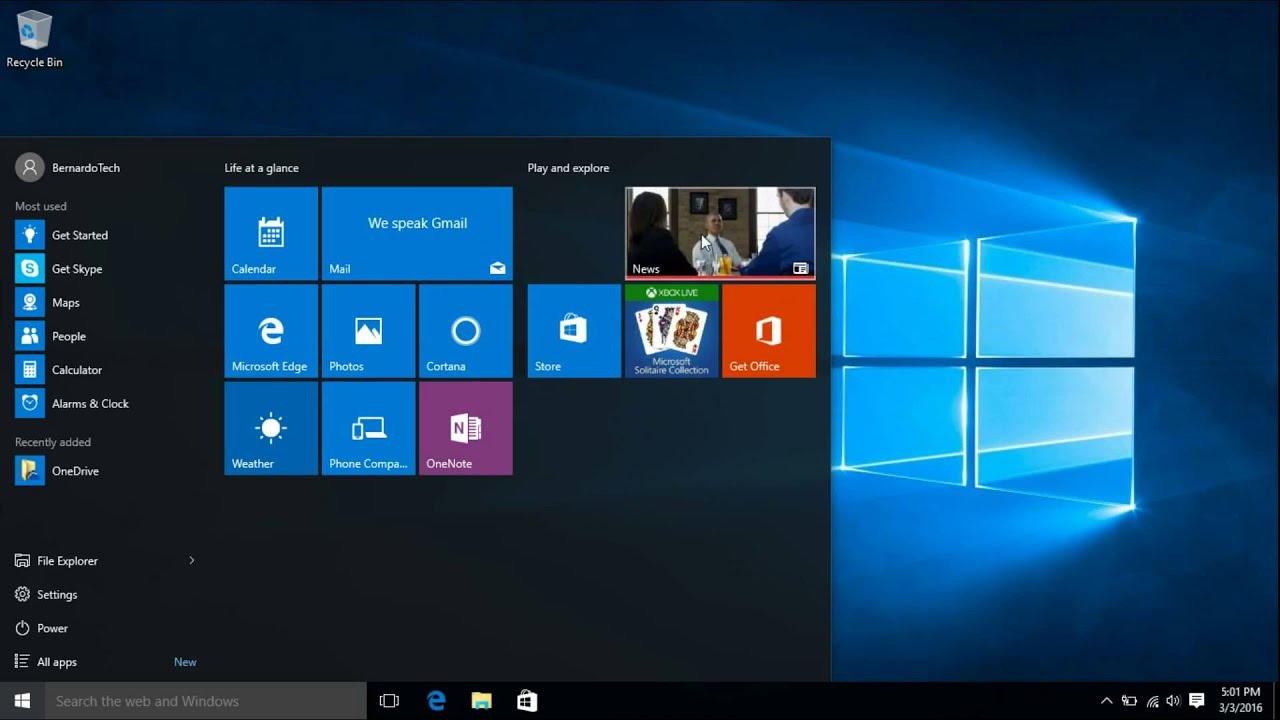
Task: Expand the File Explorer chevron
Action: coord(191,560)
